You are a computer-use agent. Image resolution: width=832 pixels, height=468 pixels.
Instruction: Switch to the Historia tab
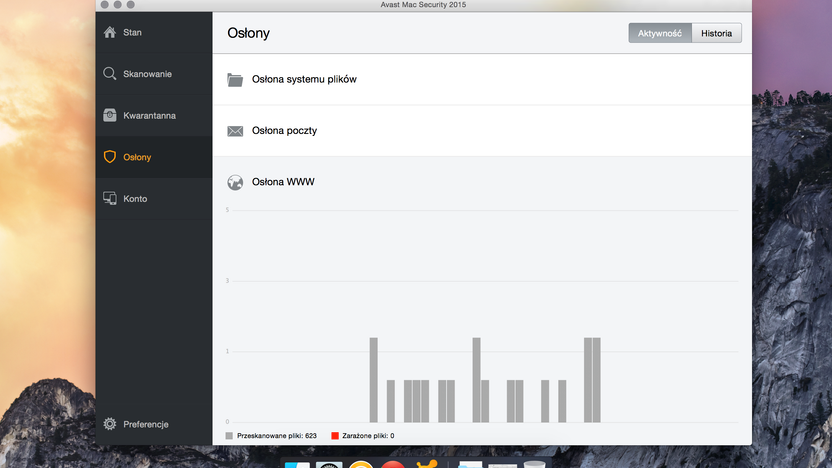point(716,33)
